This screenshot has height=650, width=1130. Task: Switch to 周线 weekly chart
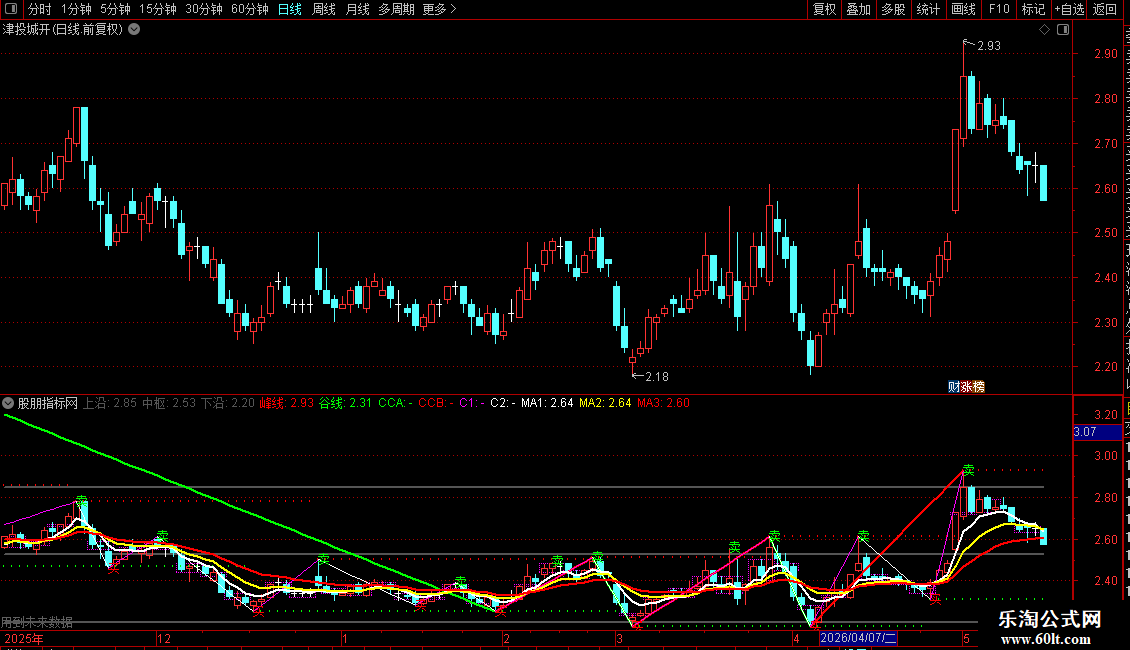point(324,9)
